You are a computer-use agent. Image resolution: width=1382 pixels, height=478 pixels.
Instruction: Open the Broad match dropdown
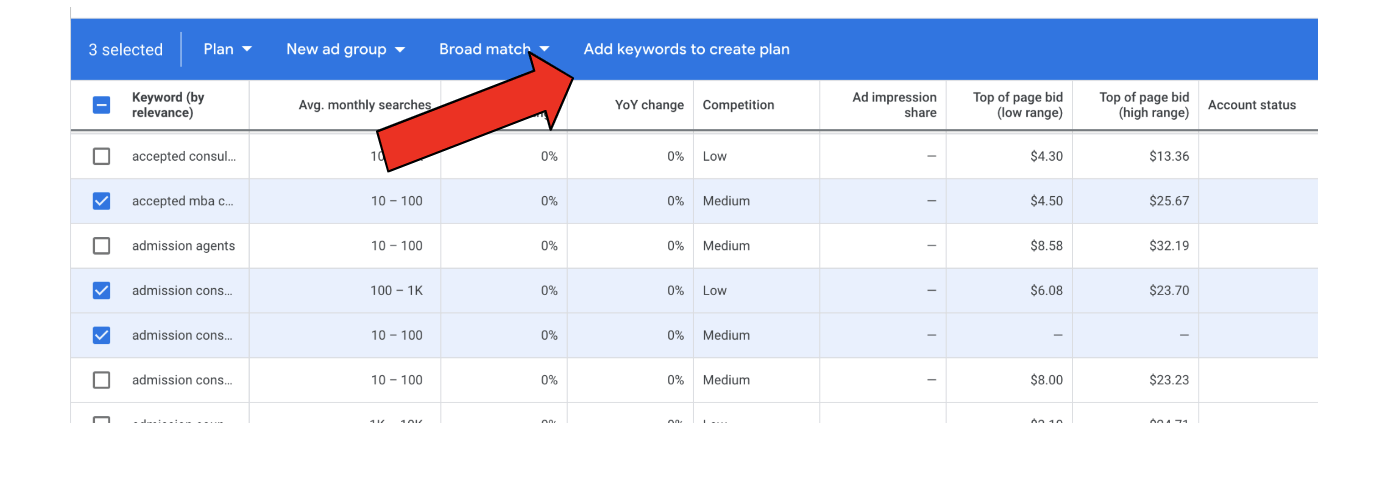tap(494, 49)
